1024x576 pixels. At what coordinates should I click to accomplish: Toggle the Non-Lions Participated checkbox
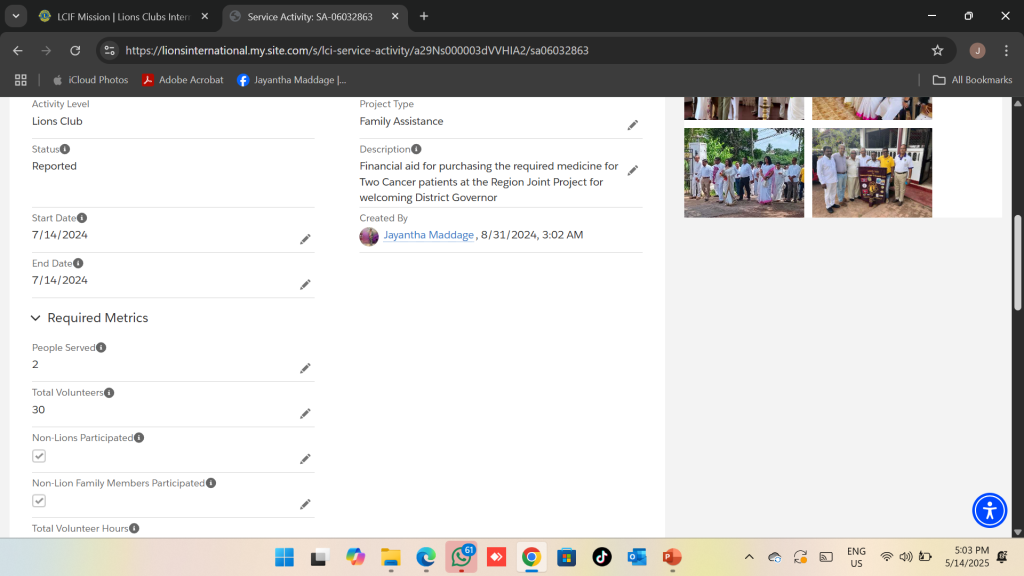[x=39, y=456]
